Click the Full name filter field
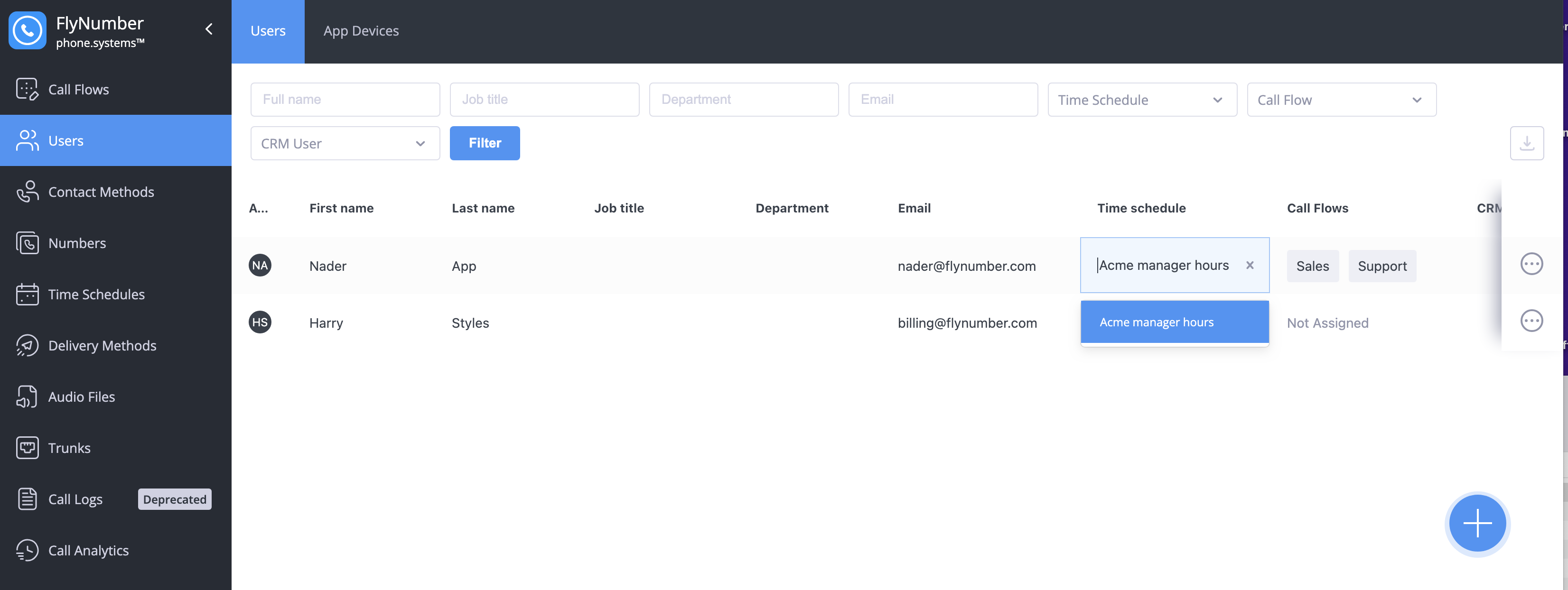Screen dimensions: 1568x590 (x=345, y=100)
